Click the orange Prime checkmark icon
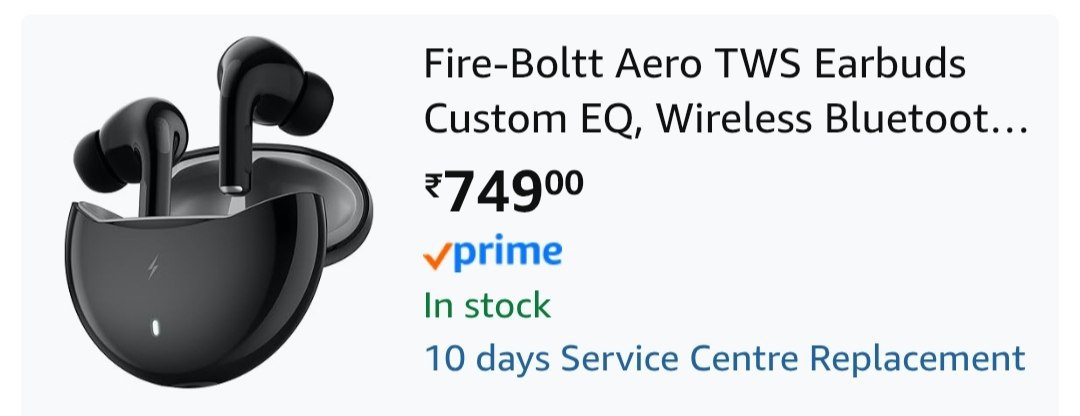Screen dimensions: 1080x416 [x=438, y=255]
